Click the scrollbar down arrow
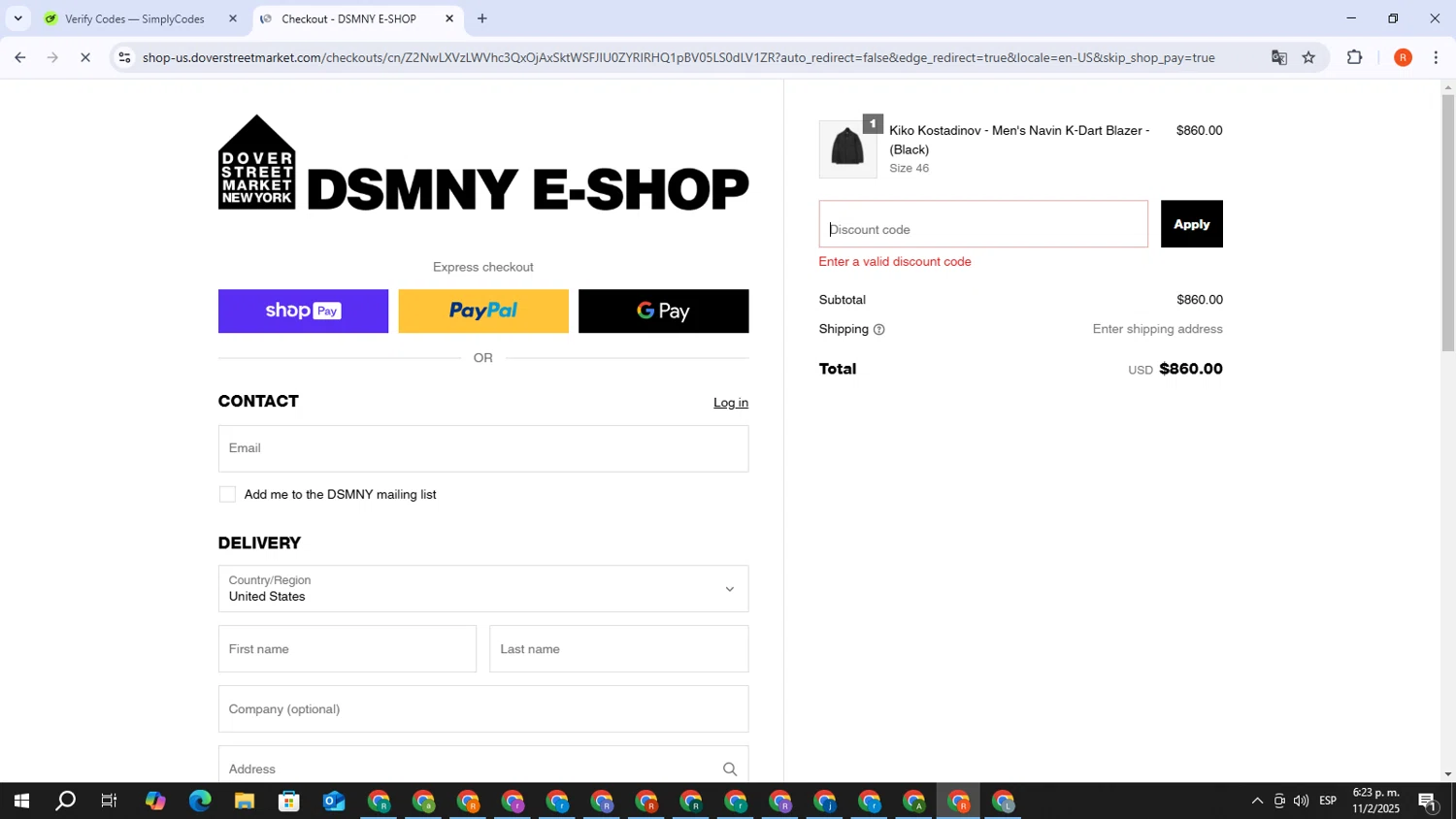1456x819 pixels. [x=1447, y=774]
